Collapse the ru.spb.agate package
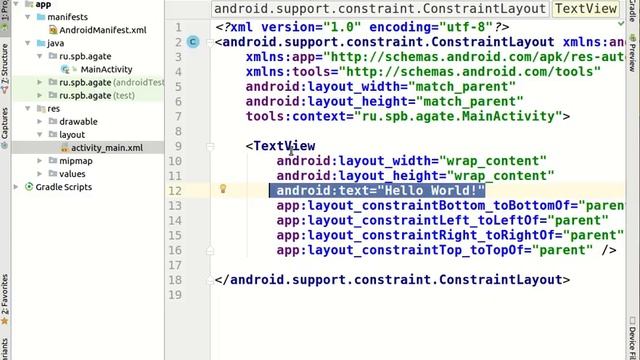 [40, 56]
